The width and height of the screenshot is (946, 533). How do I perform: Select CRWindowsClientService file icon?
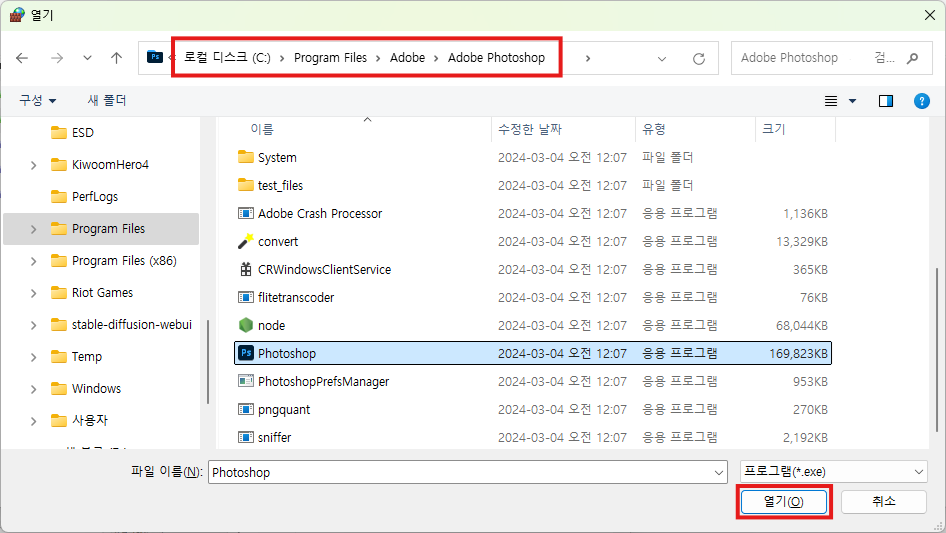[x=246, y=269]
